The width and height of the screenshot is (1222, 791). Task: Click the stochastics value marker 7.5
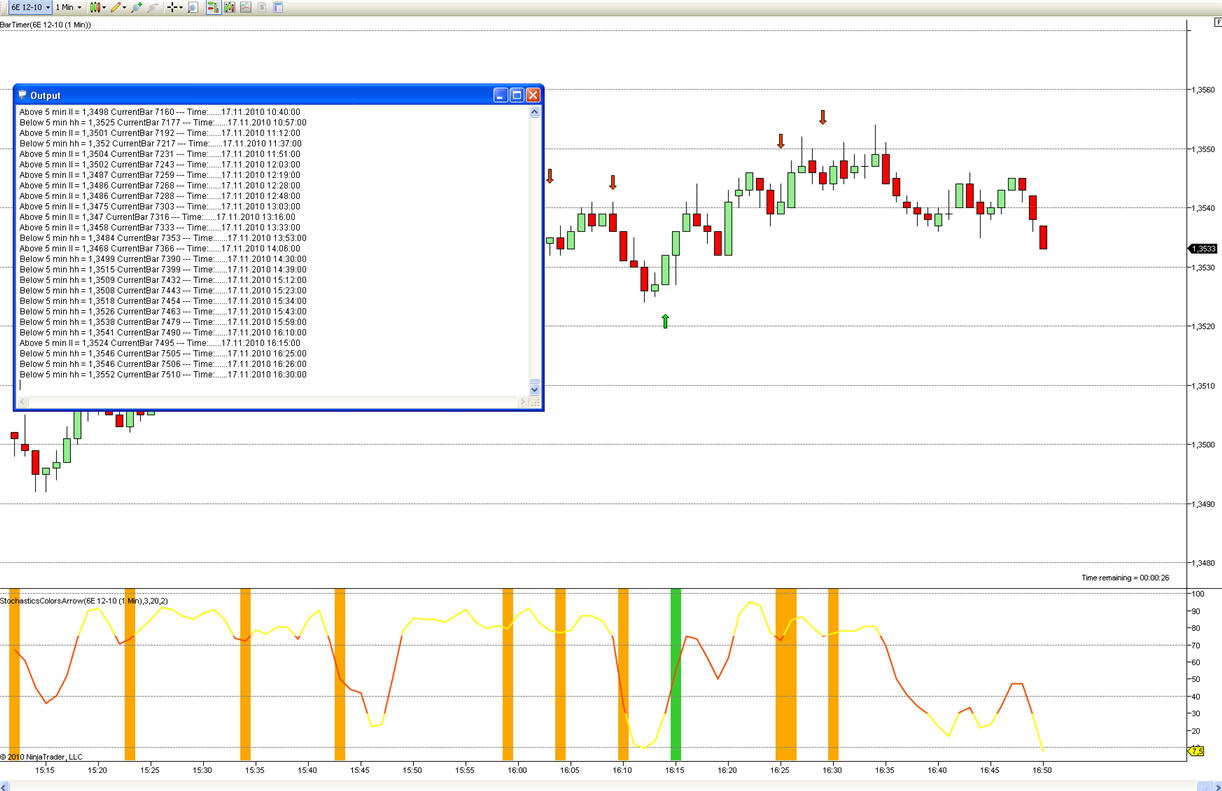1196,751
